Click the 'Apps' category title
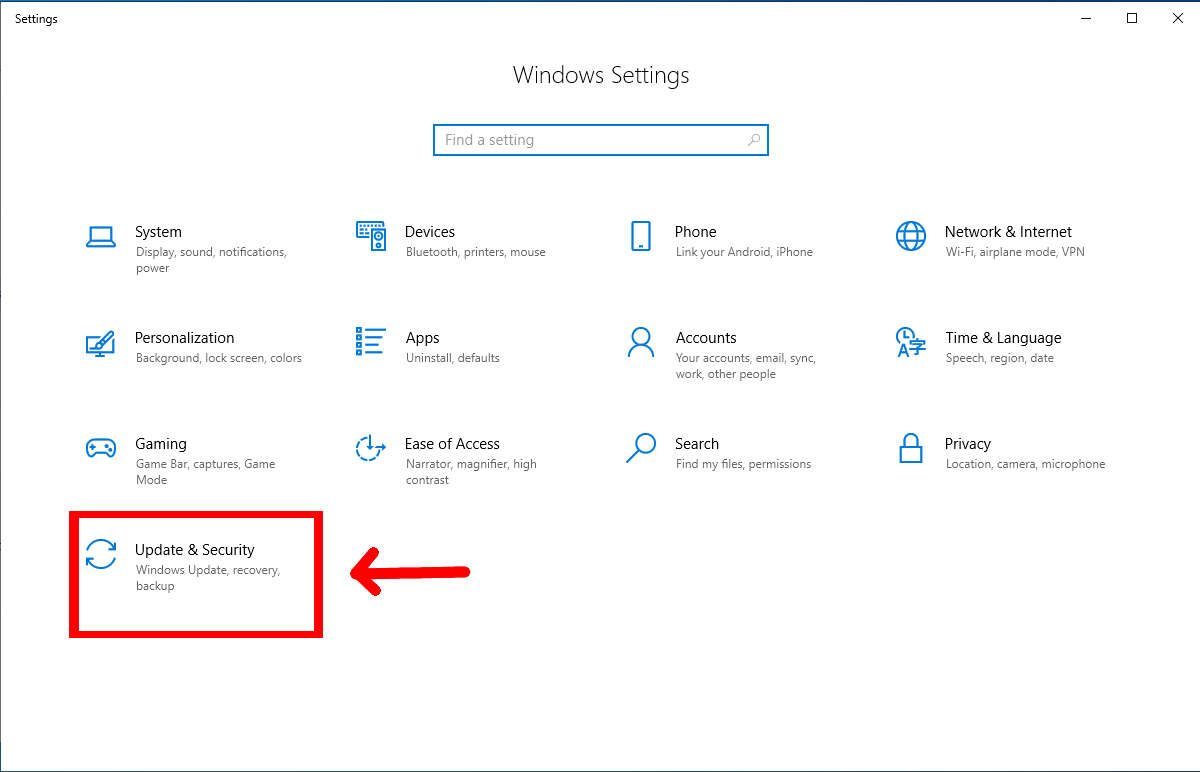 click(x=423, y=338)
